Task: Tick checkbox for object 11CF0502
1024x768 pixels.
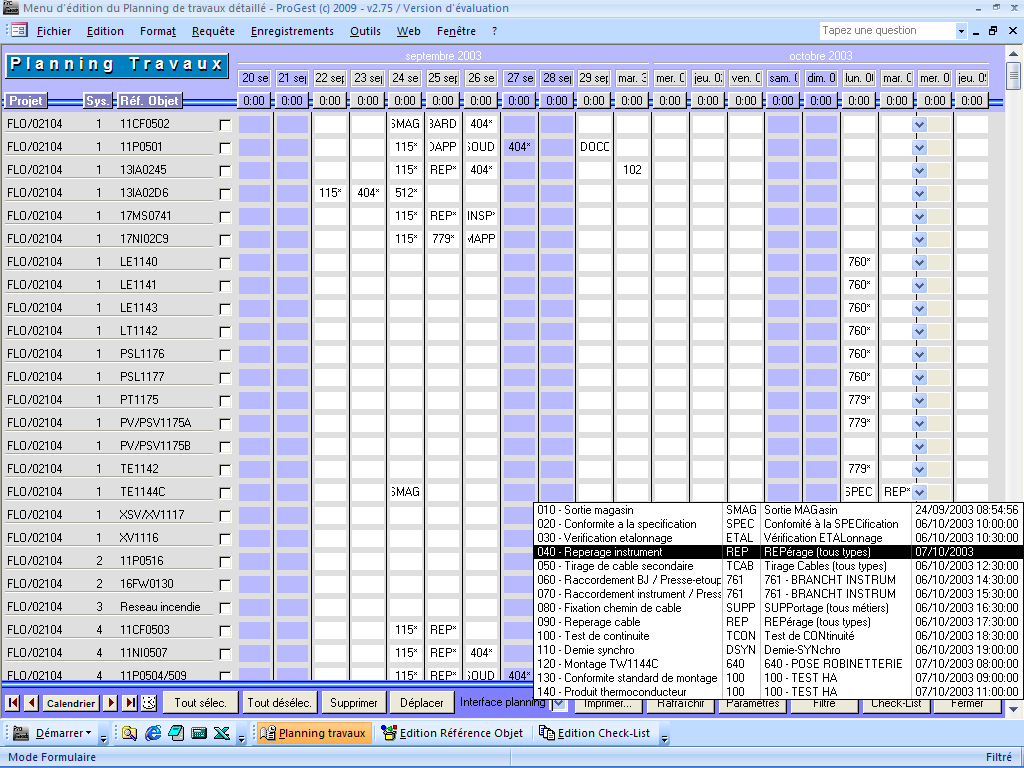Action: 225,125
